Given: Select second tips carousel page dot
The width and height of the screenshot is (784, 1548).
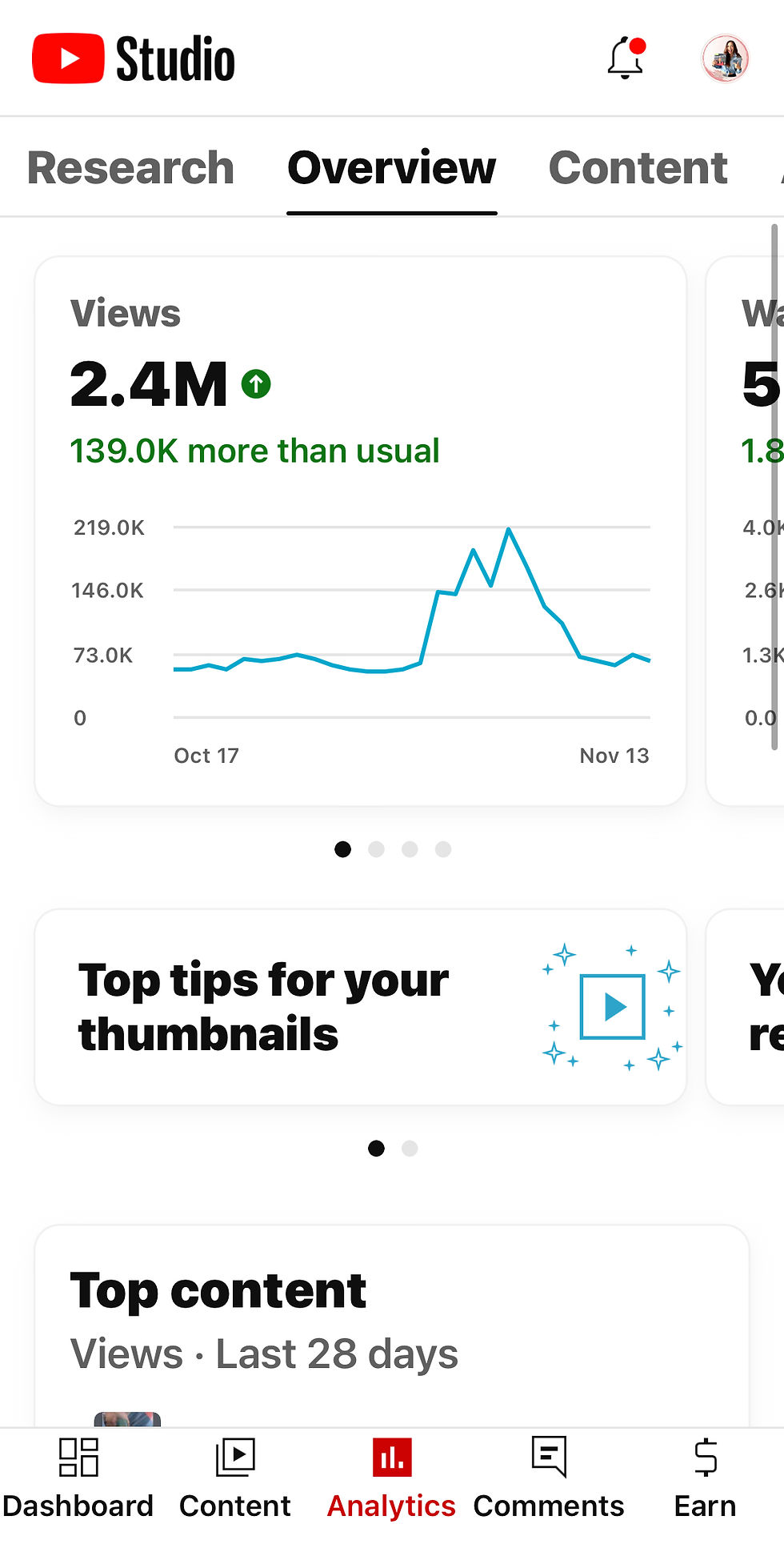Looking at the screenshot, I should pyautogui.click(x=410, y=1149).
